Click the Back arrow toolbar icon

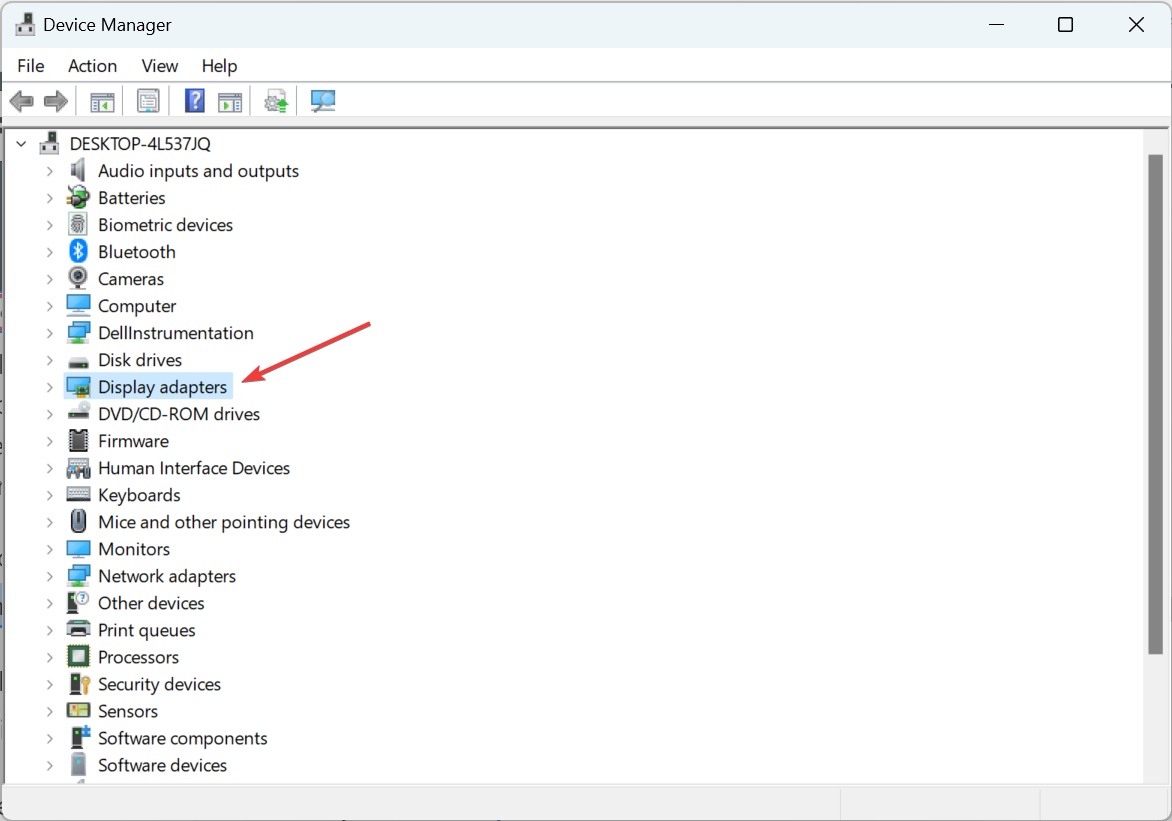tap(22, 101)
